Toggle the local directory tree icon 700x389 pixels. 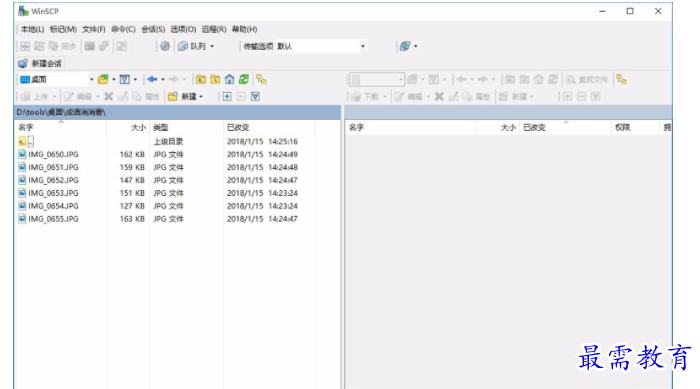262,79
